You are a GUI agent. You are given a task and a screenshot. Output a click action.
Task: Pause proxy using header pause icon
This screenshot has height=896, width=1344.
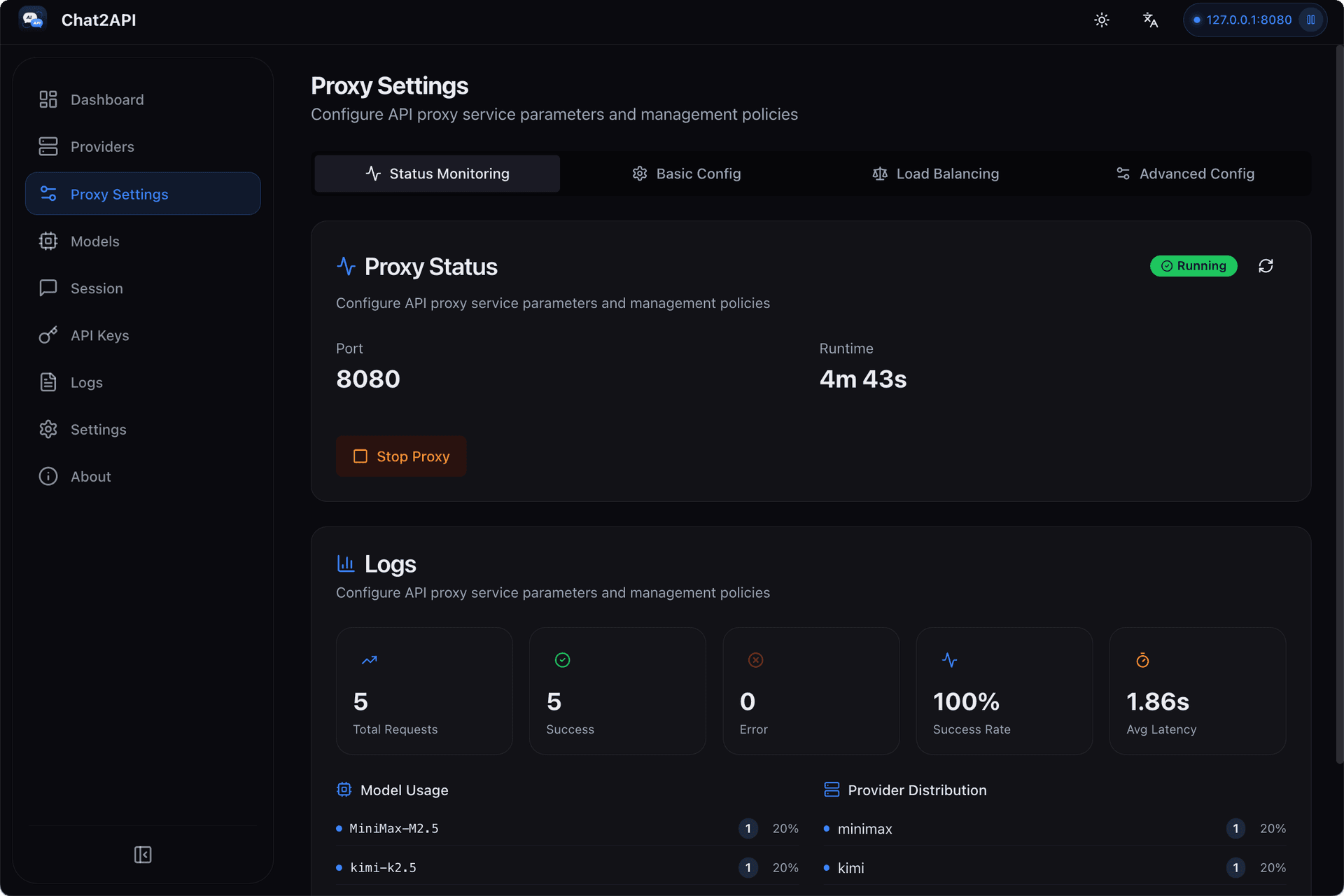point(1311,20)
